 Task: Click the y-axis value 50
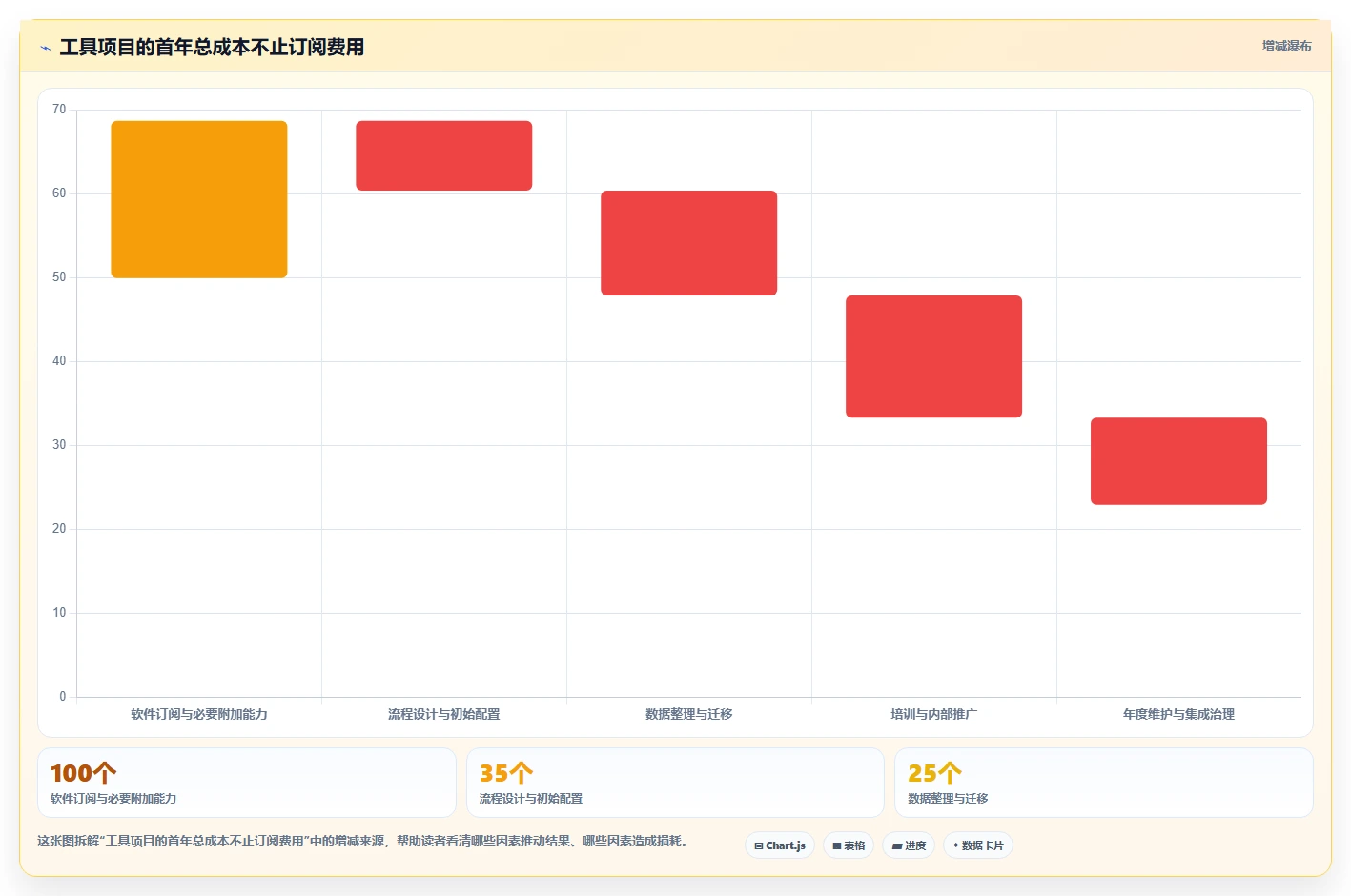tap(59, 277)
